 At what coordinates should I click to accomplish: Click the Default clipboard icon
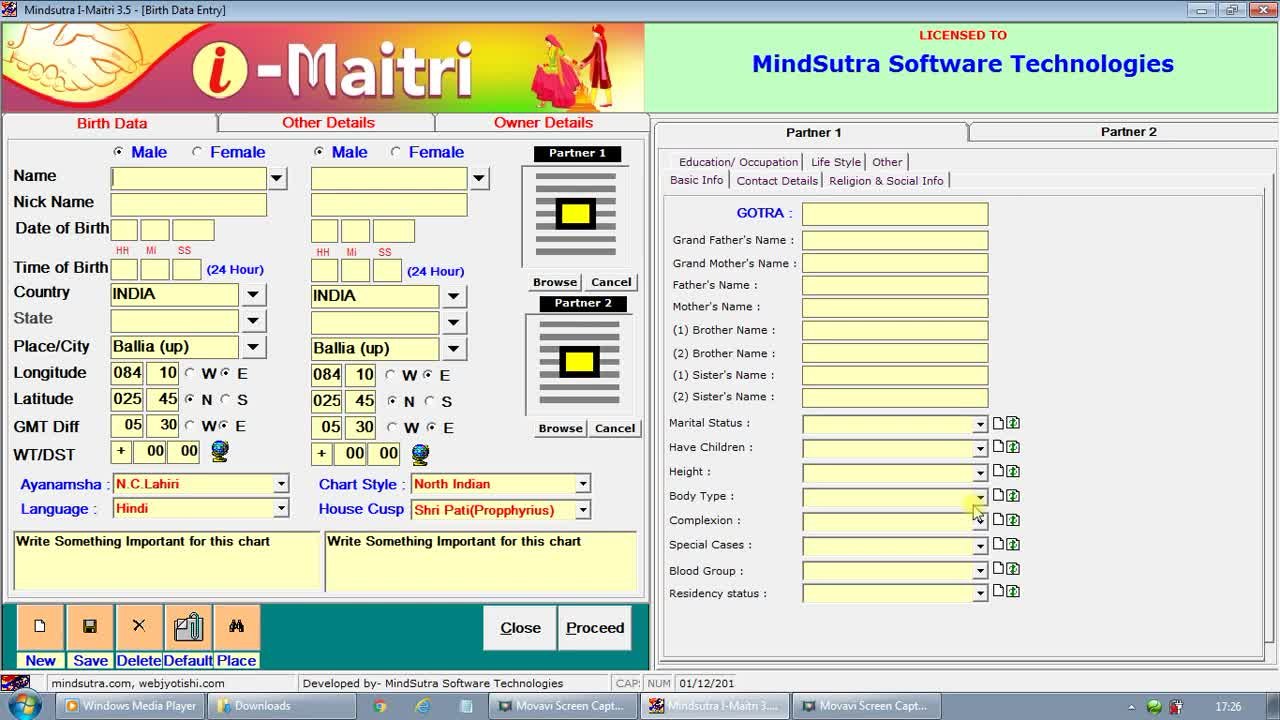pos(188,627)
